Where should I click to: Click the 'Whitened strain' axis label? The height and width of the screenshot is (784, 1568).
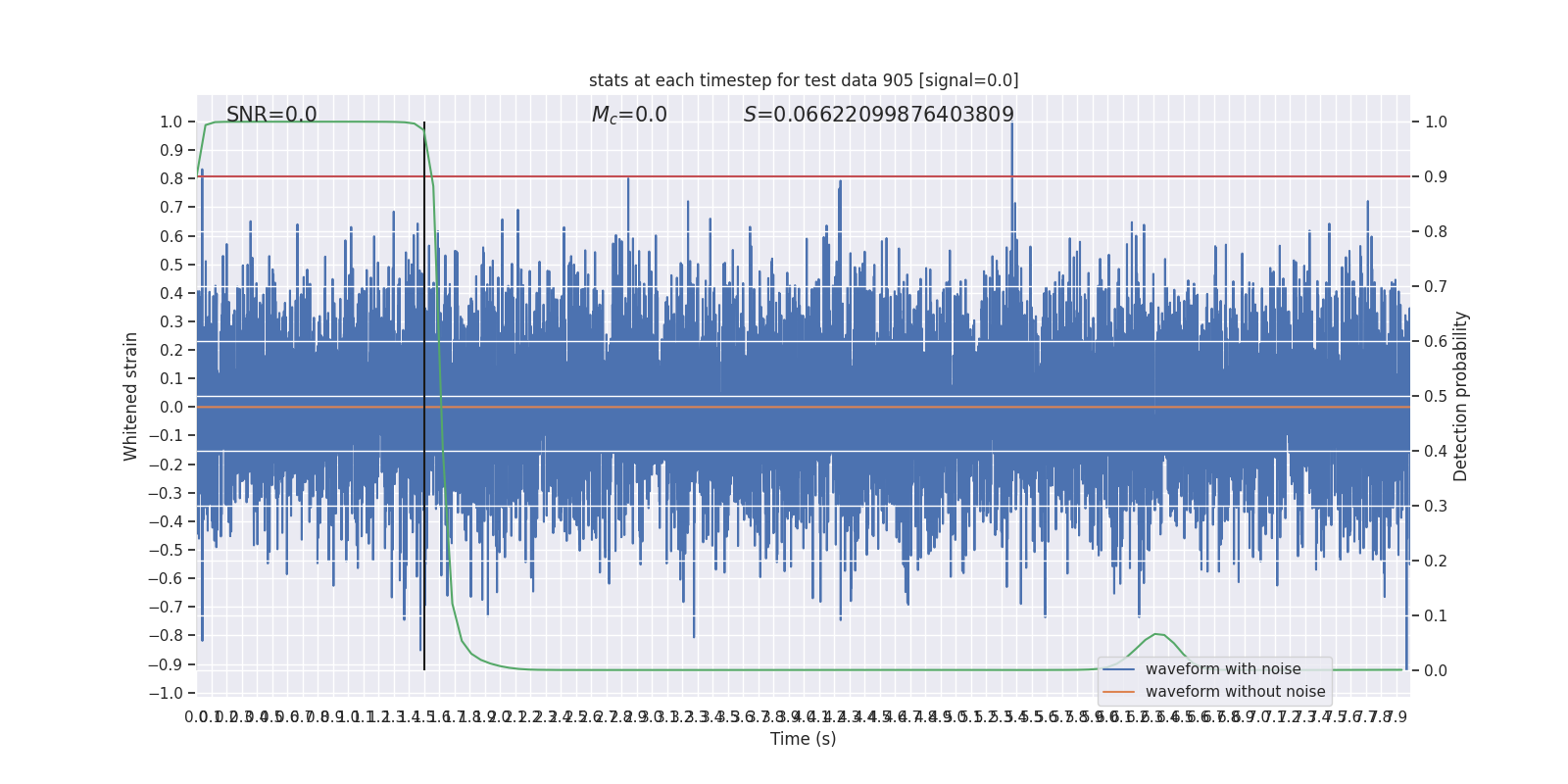point(131,396)
